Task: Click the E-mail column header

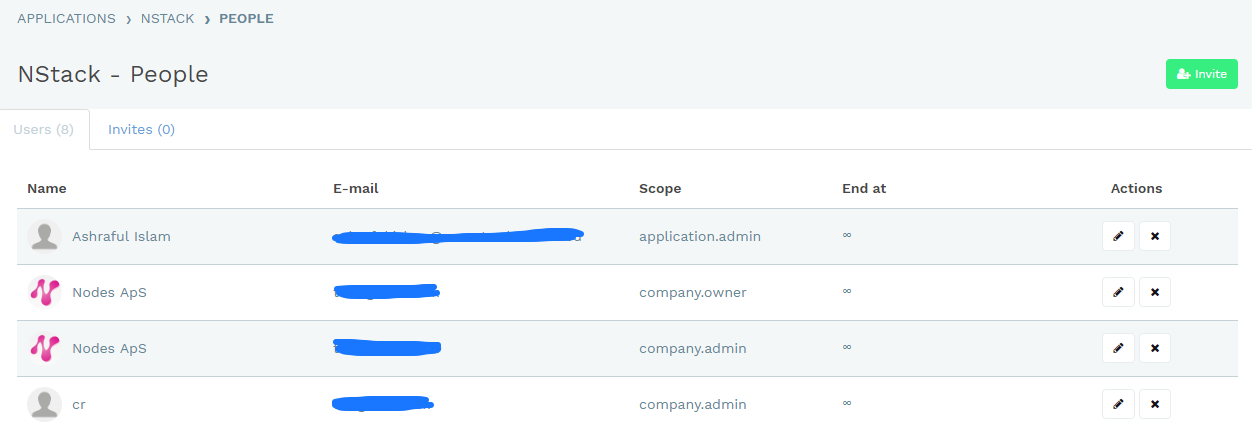Action: [x=356, y=188]
